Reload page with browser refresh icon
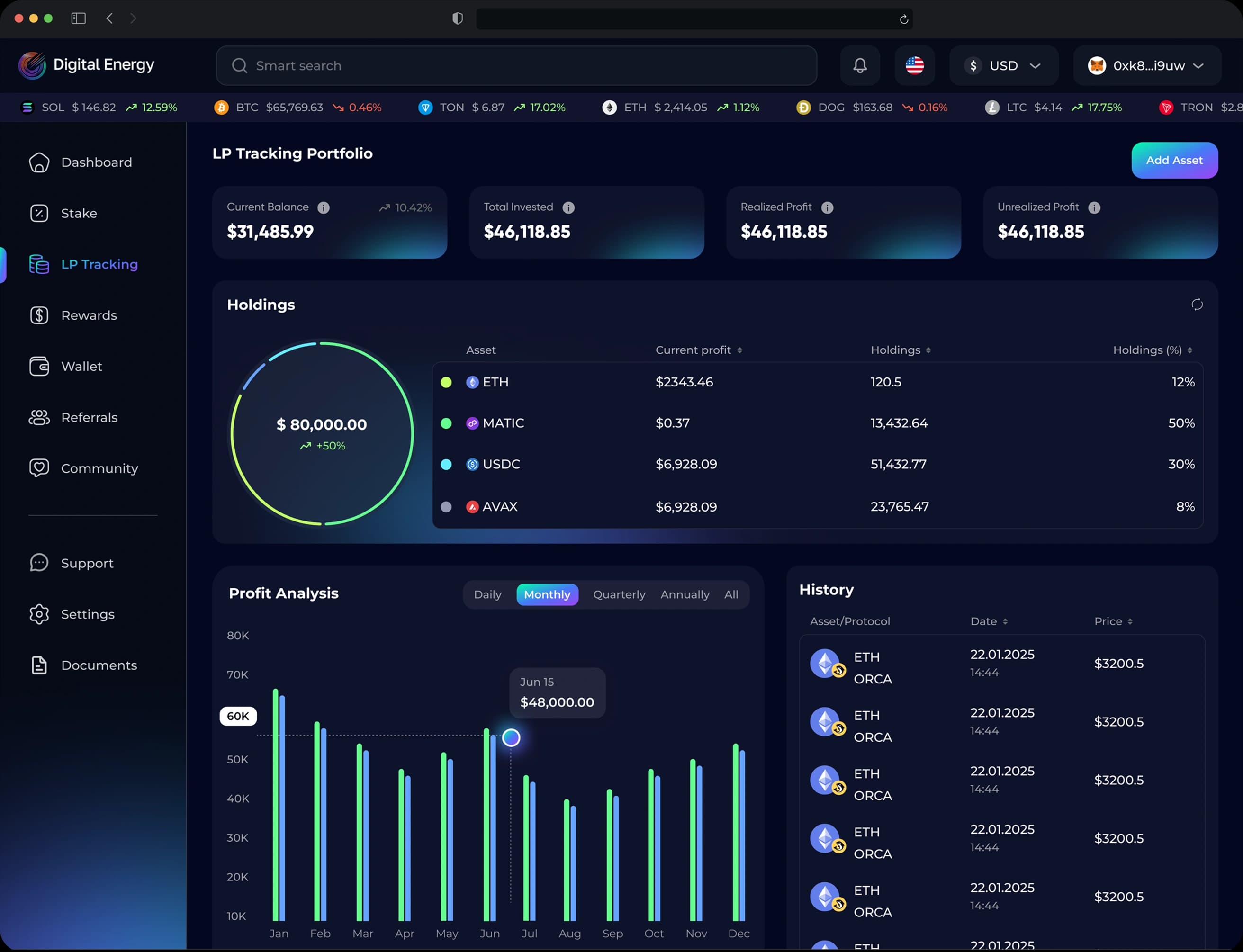Image resolution: width=1243 pixels, height=952 pixels. 903,19
